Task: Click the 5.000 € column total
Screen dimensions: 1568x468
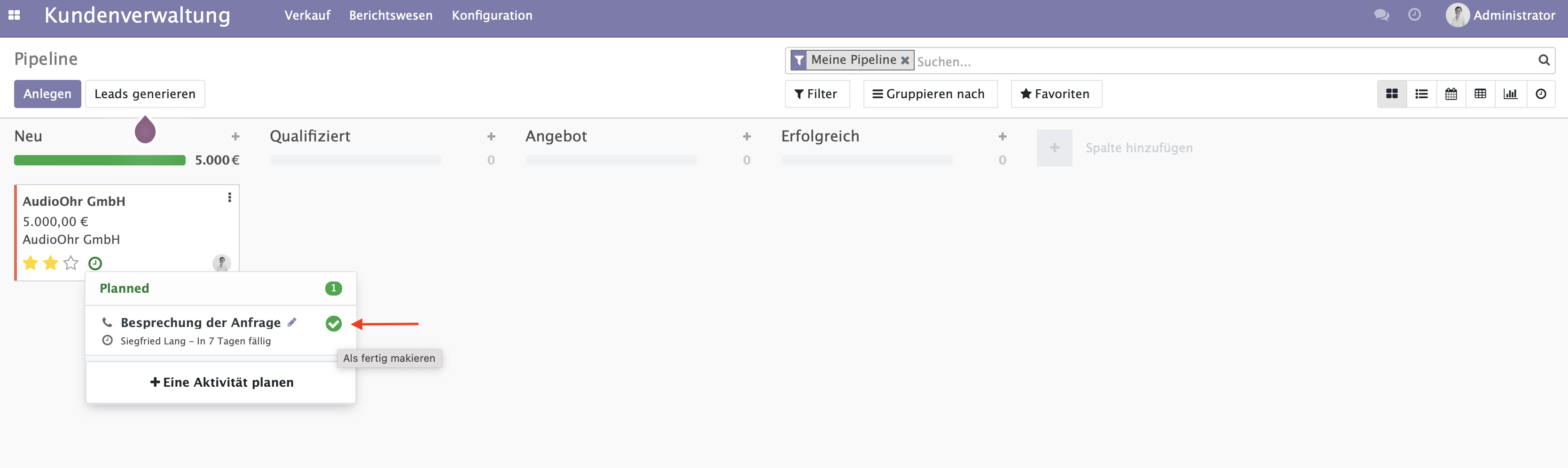Action: pos(217,160)
